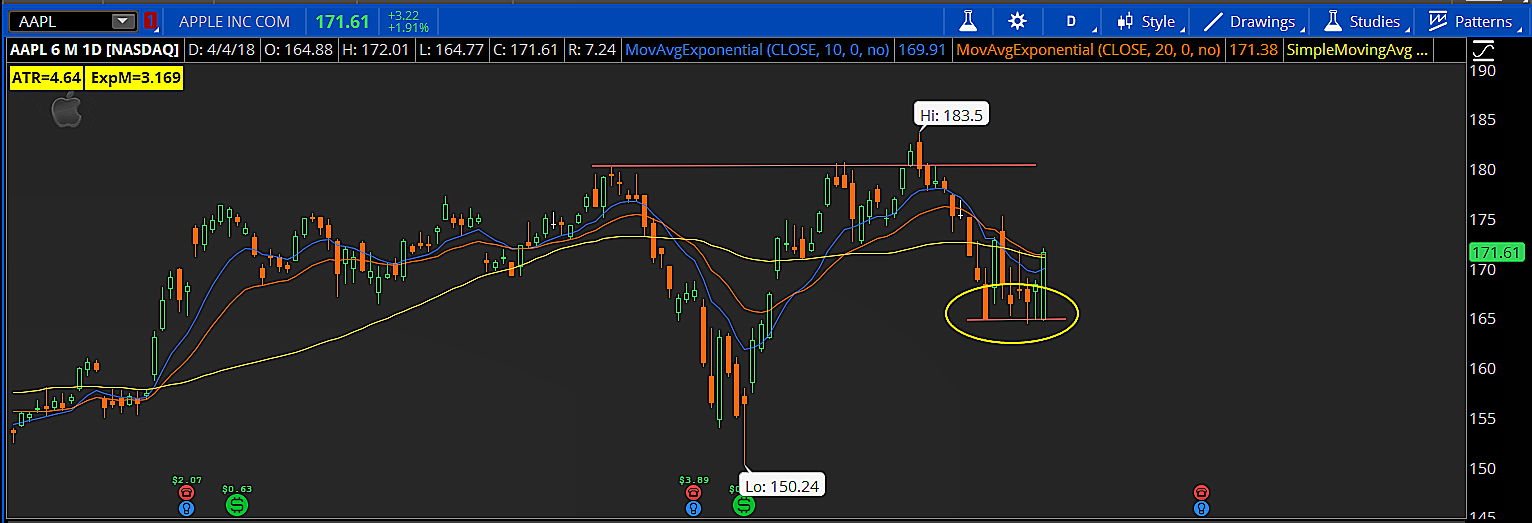Click the 171.61 last price in the toolbar
Screen dimensions: 1532x523
pyautogui.click(x=342, y=21)
